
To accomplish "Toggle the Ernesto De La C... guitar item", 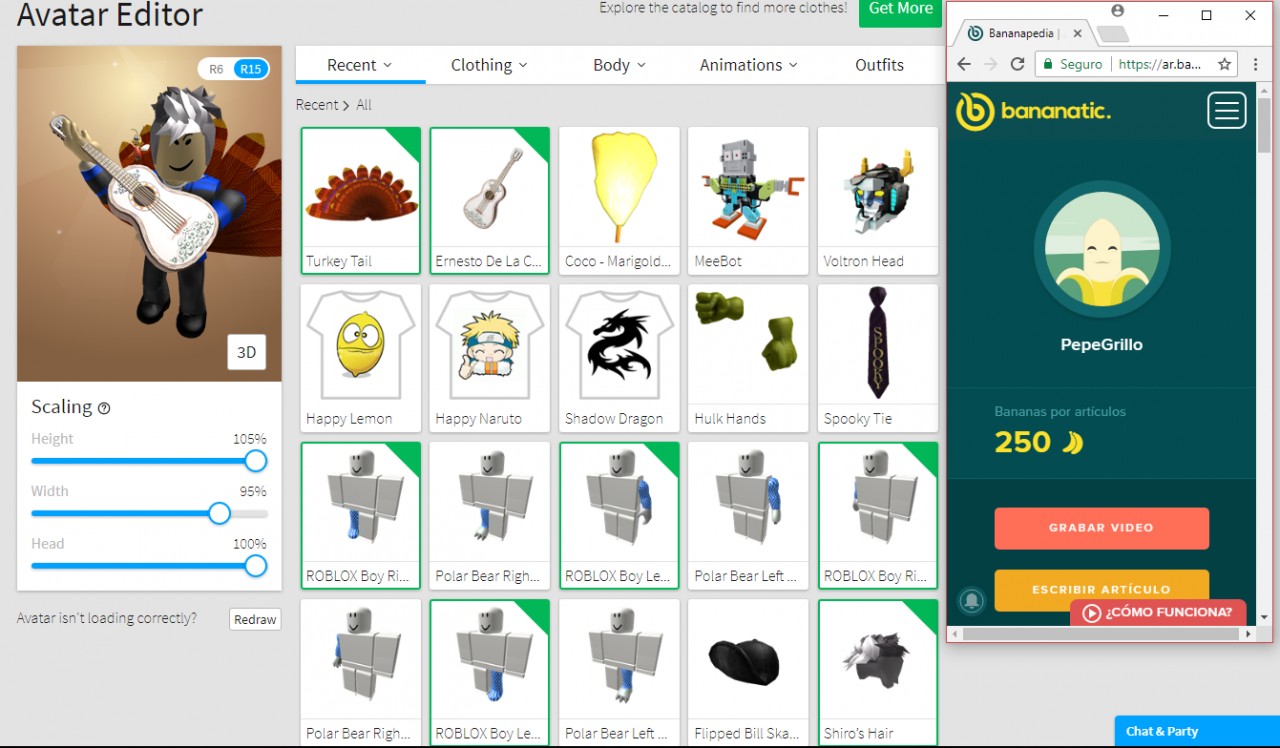I will [x=490, y=200].
